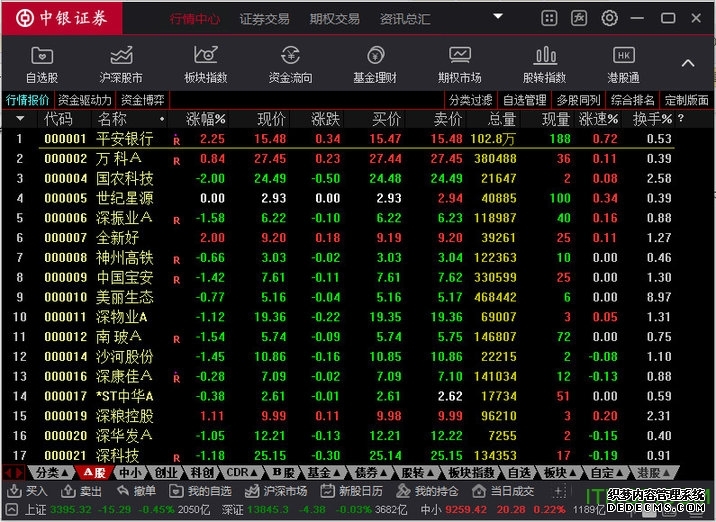The width and height of the screenshot is (716, 522).
Task: Select the 资金博弈 tab
Action: (x=142, y=100)
